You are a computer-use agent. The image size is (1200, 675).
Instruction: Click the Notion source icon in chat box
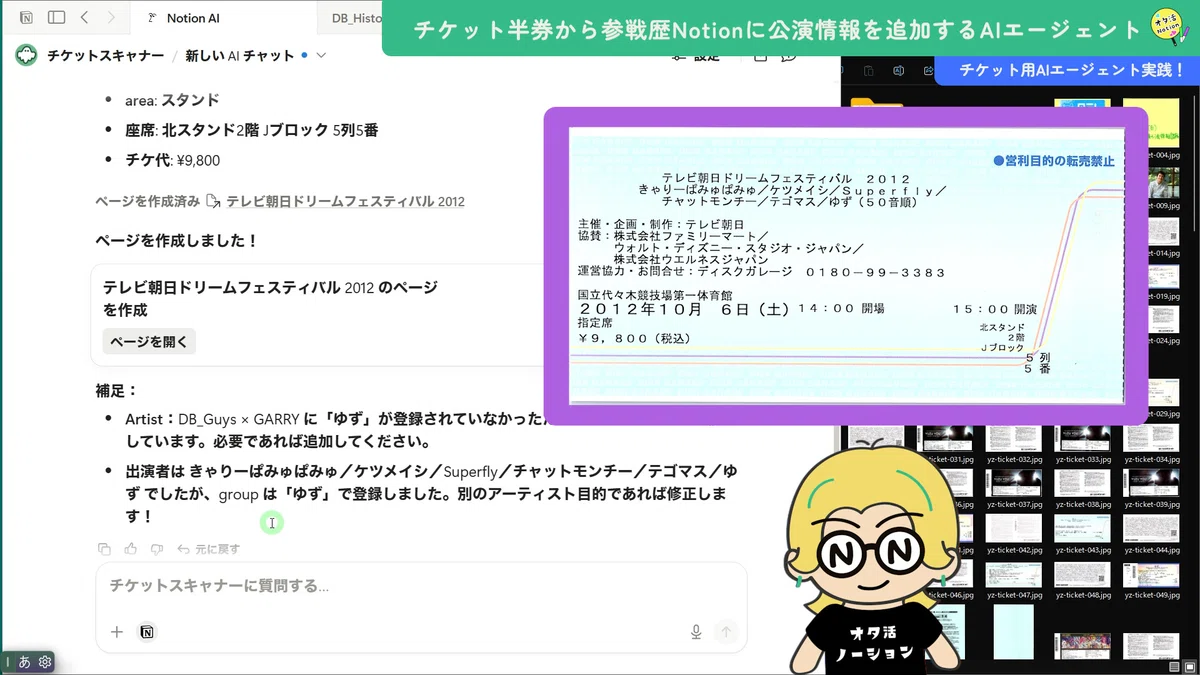(x=147, y=632)
